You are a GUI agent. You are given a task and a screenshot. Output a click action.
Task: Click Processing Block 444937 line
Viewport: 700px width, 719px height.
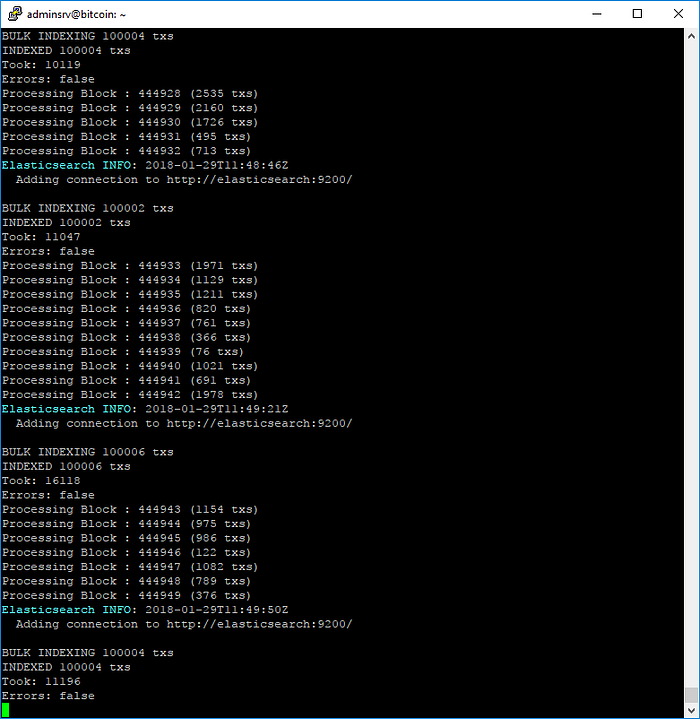tap(127, 323)
